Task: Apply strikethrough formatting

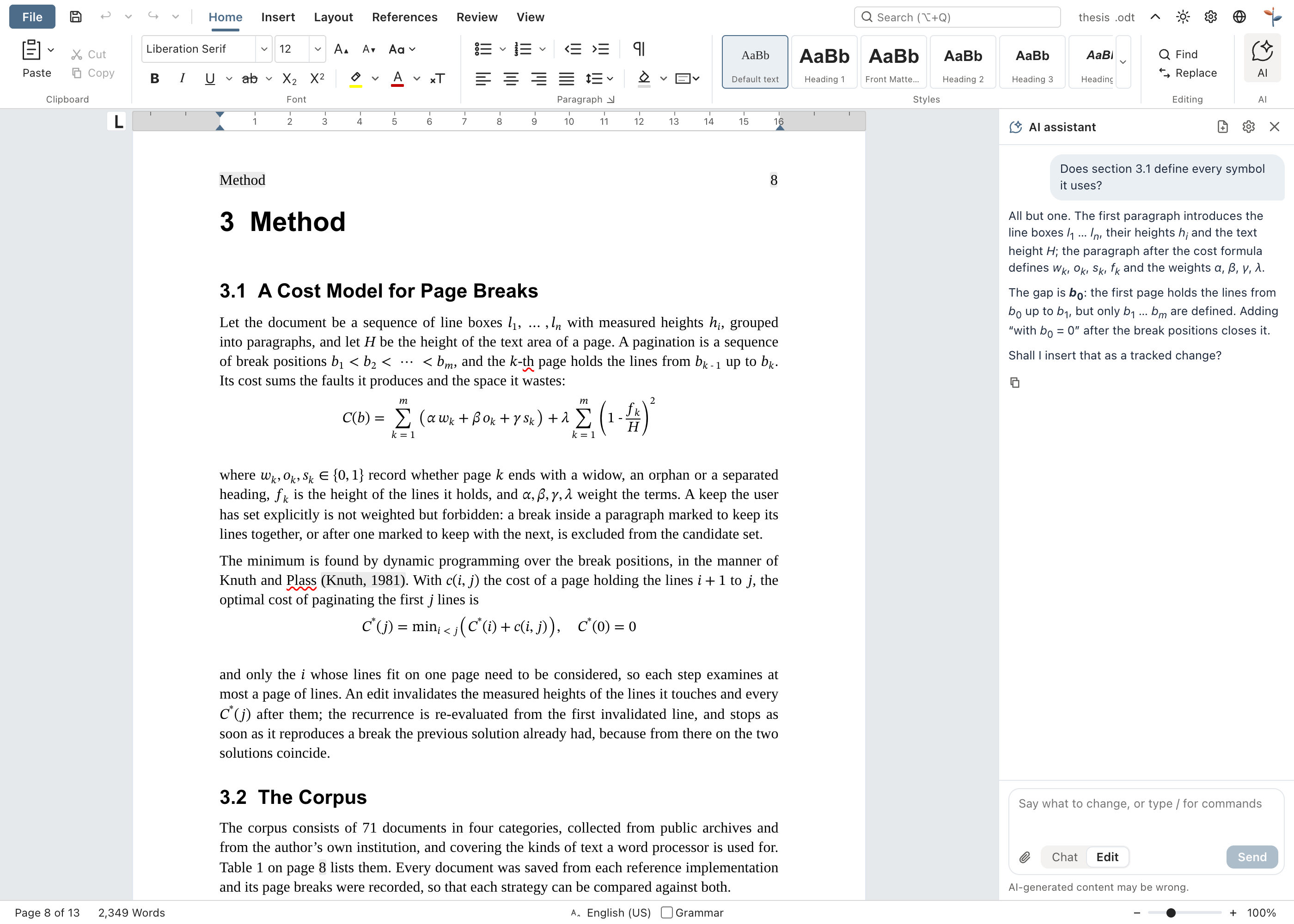Action: click(249, 79)
